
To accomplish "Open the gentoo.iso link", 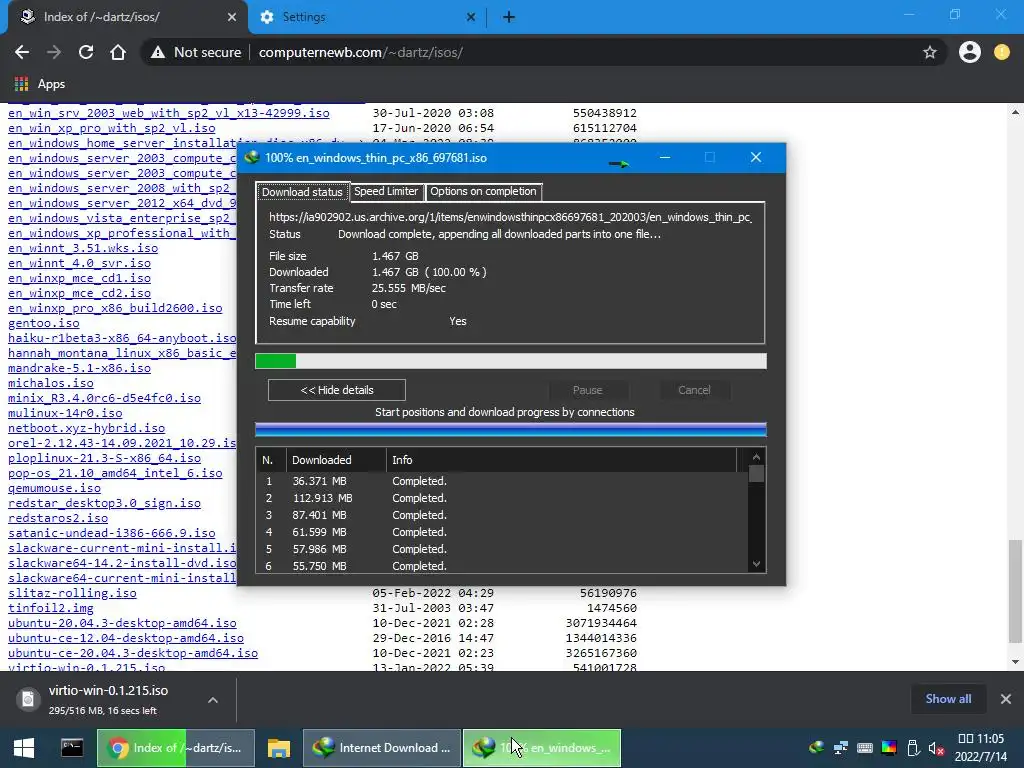I will [x=44, y=323].
